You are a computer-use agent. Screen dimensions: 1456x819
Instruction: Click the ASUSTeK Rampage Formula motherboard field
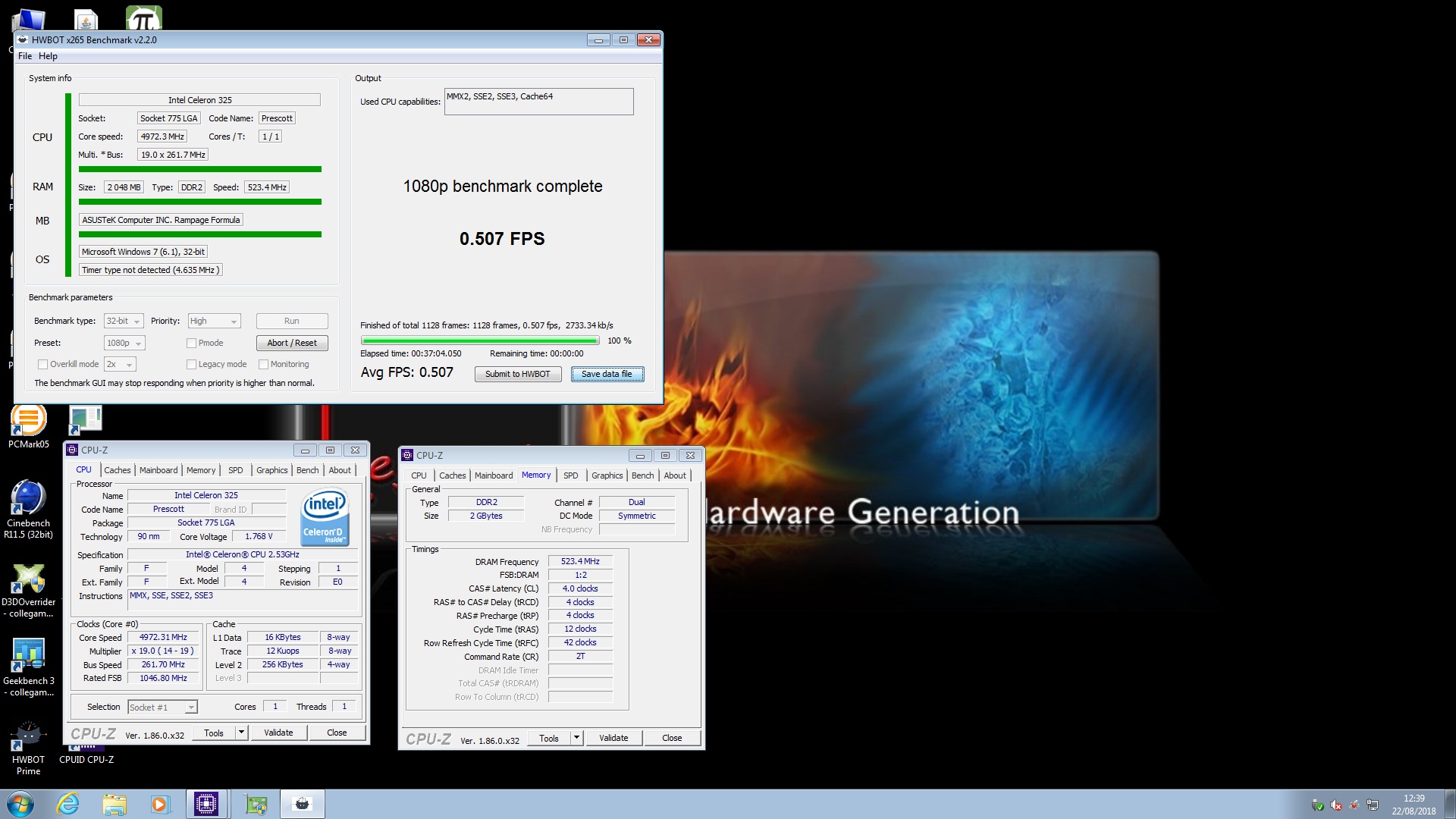[x=161, y=220]
